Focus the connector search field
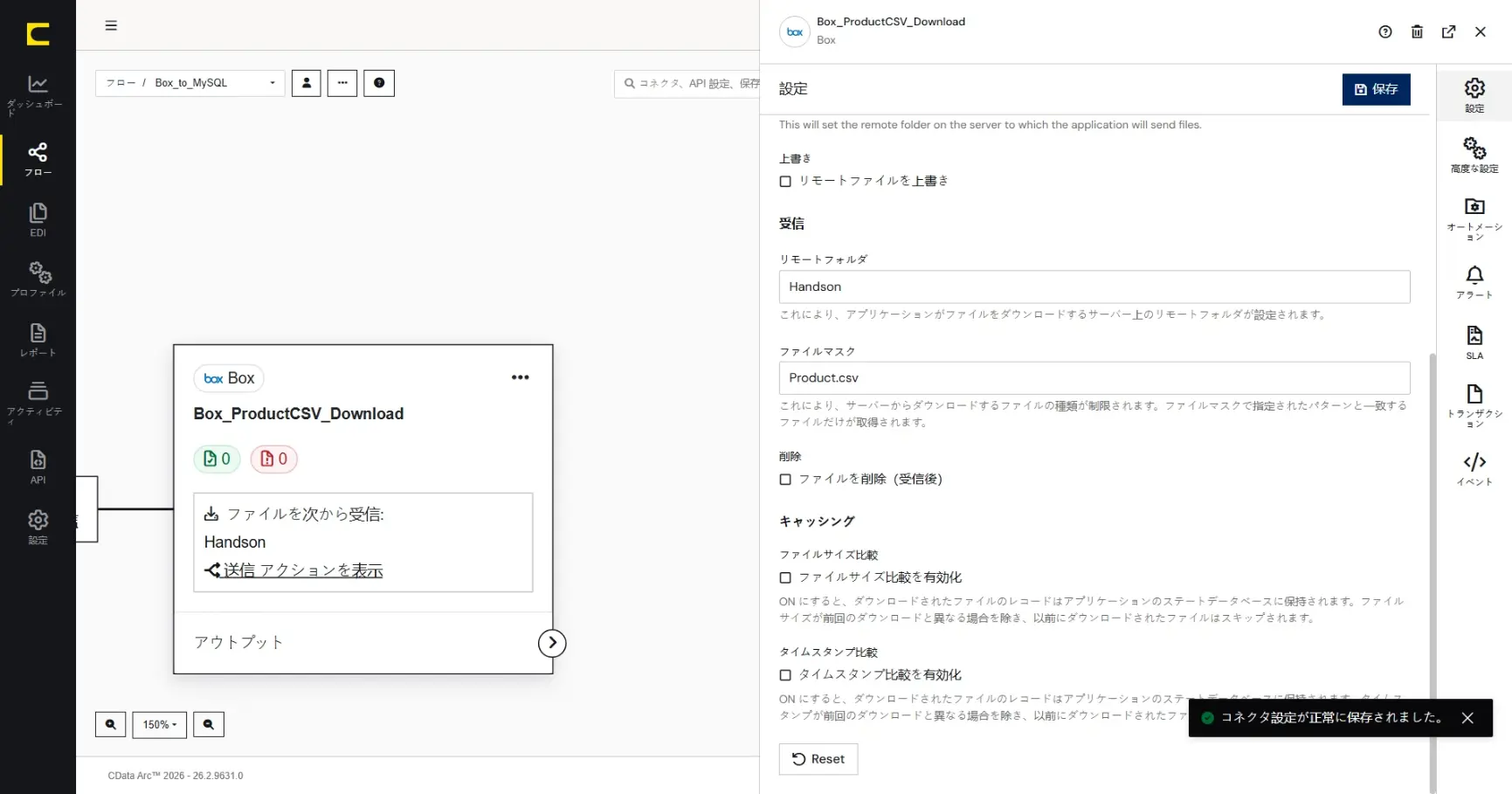Viewport: 1512px width, 794px height. (x=687, y=84)
